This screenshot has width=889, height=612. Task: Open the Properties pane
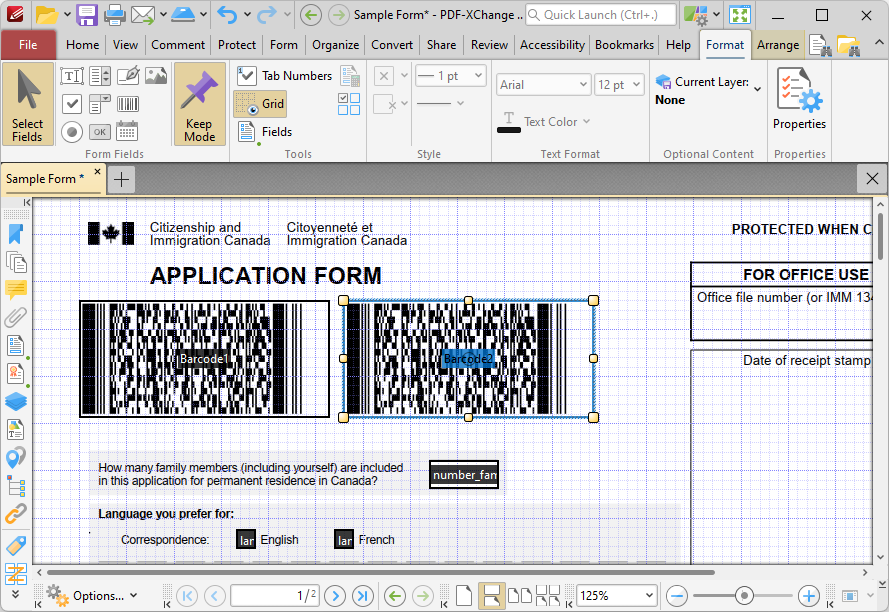(x=799, y=95)
